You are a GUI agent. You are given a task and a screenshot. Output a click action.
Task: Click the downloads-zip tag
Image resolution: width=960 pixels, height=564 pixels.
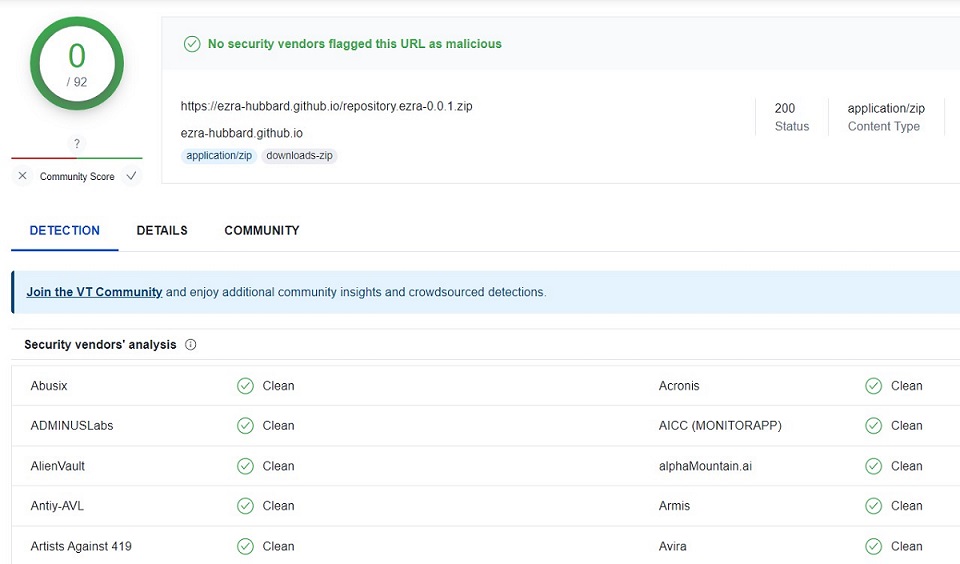point(299,156)
